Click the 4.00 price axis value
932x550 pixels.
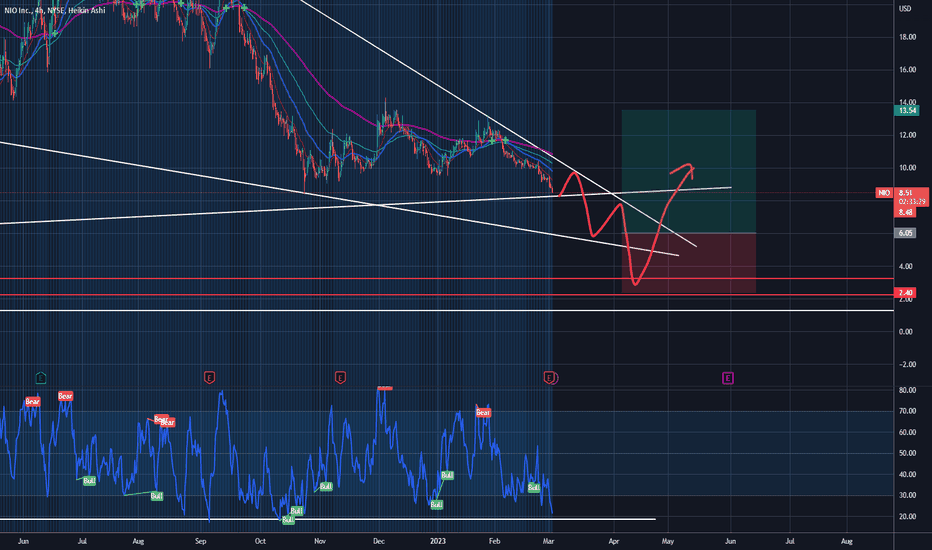click(x=906, y=266)
